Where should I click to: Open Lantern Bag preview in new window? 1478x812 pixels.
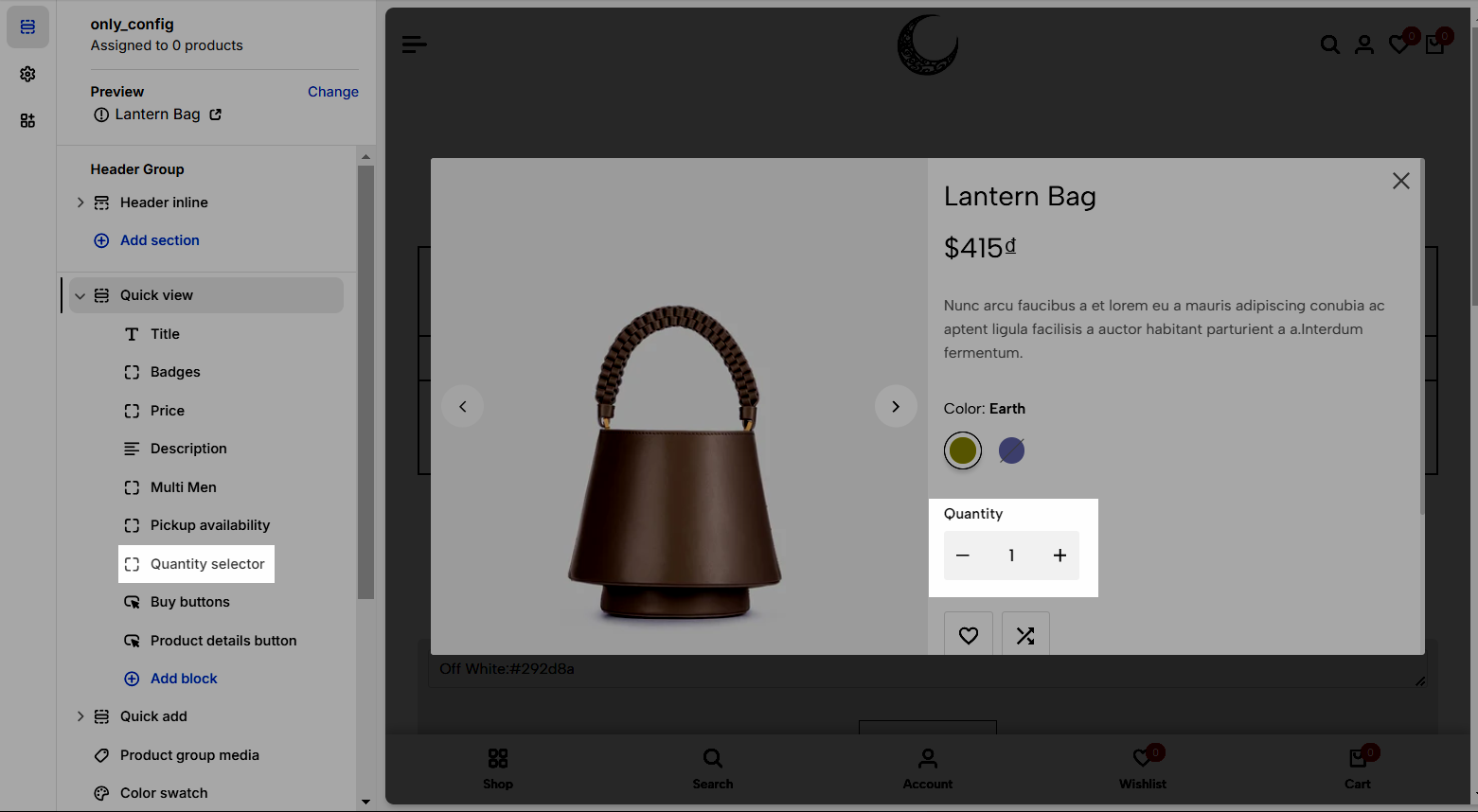[215, 115]
